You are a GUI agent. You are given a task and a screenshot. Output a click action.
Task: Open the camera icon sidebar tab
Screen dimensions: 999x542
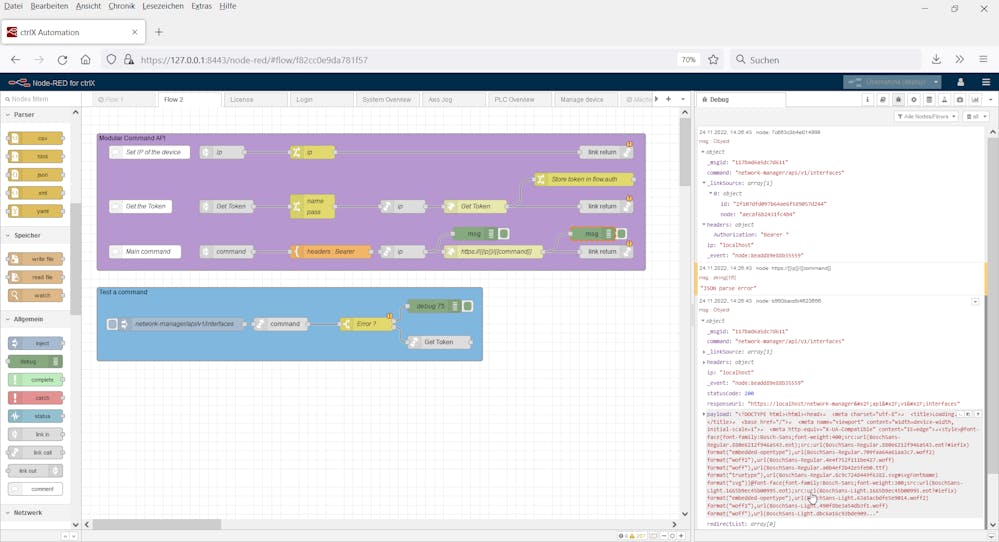[959, 99]
